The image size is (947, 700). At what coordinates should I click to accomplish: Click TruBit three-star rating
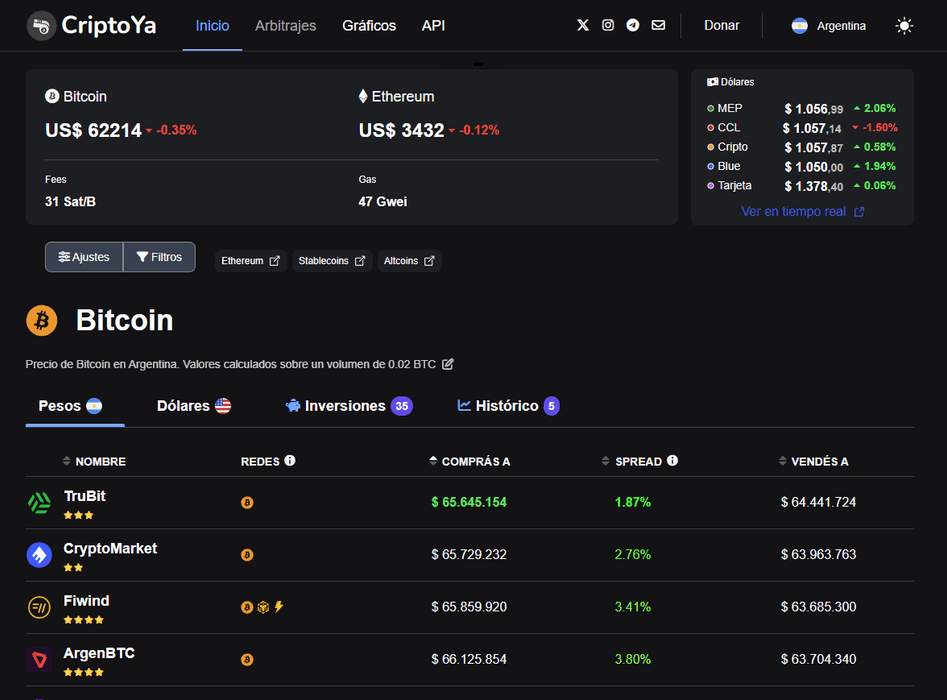79,515
